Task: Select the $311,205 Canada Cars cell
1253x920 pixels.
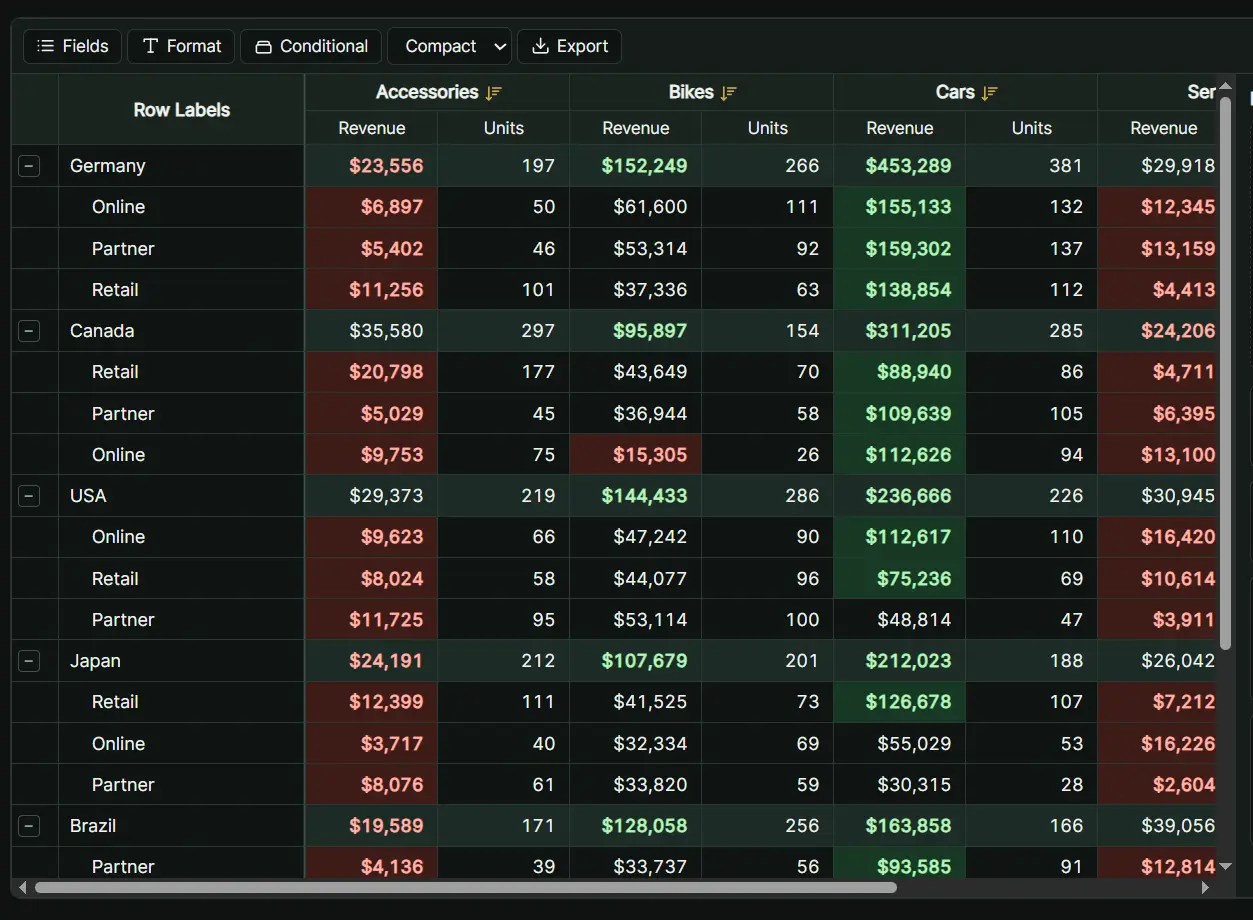Action: tap(899, 331)
